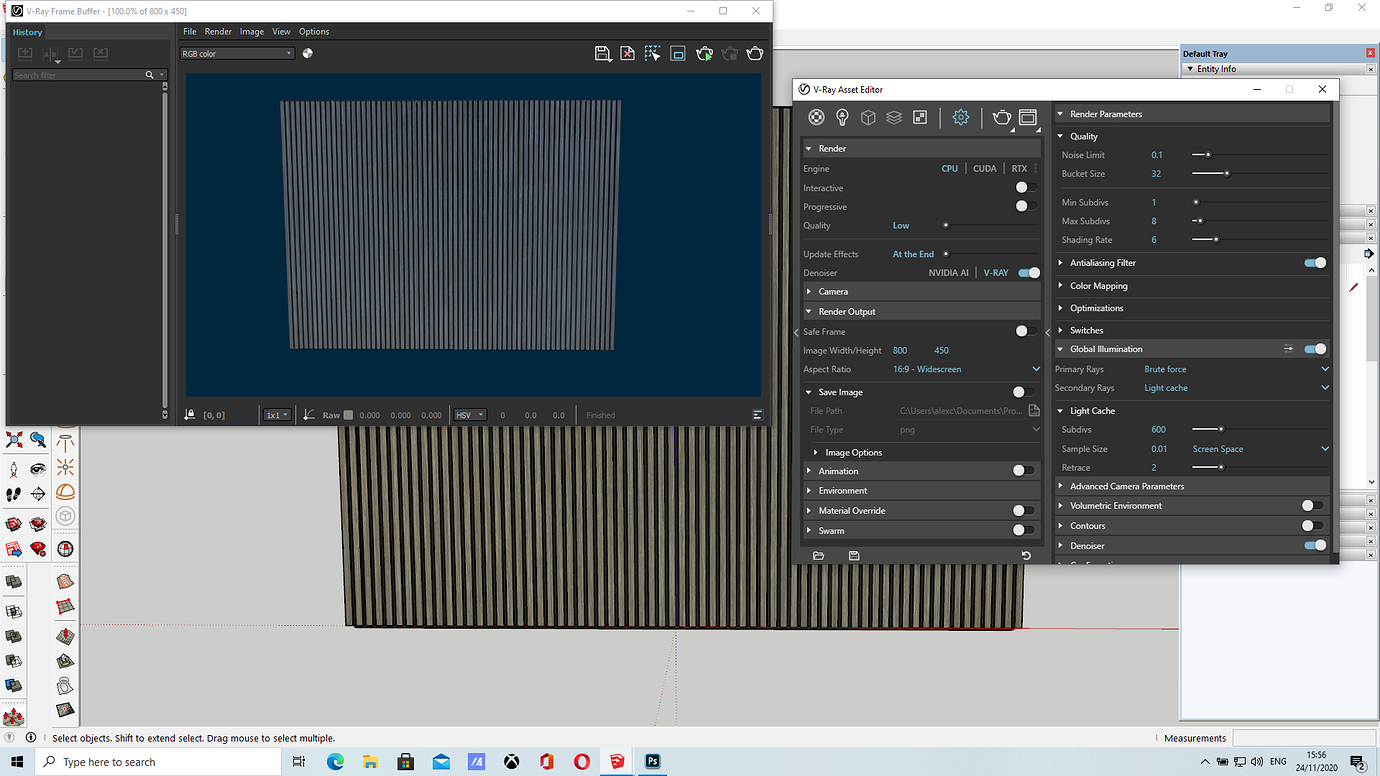This screenshot has height=776, width=1380.
Task: Open Photoshop from the taskbar
Action: [652, 762]
